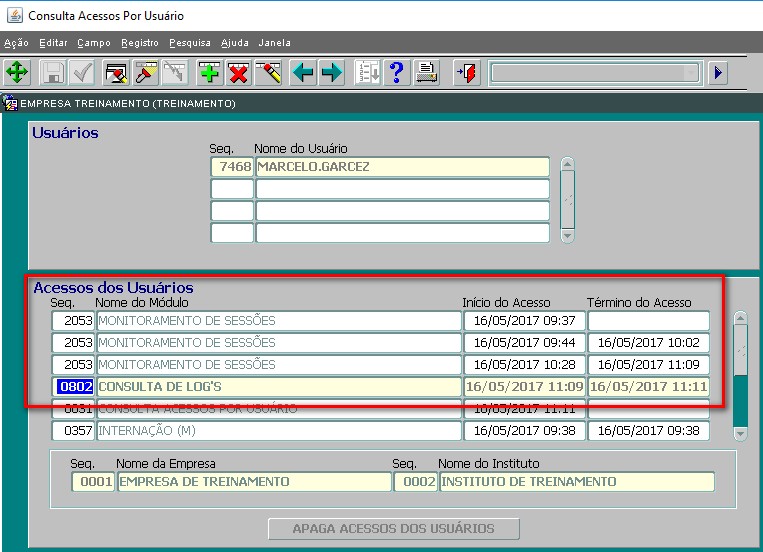The height and width of the screenshot is (552, 763).
Task: Open the Ação menu
Action: 16,43
